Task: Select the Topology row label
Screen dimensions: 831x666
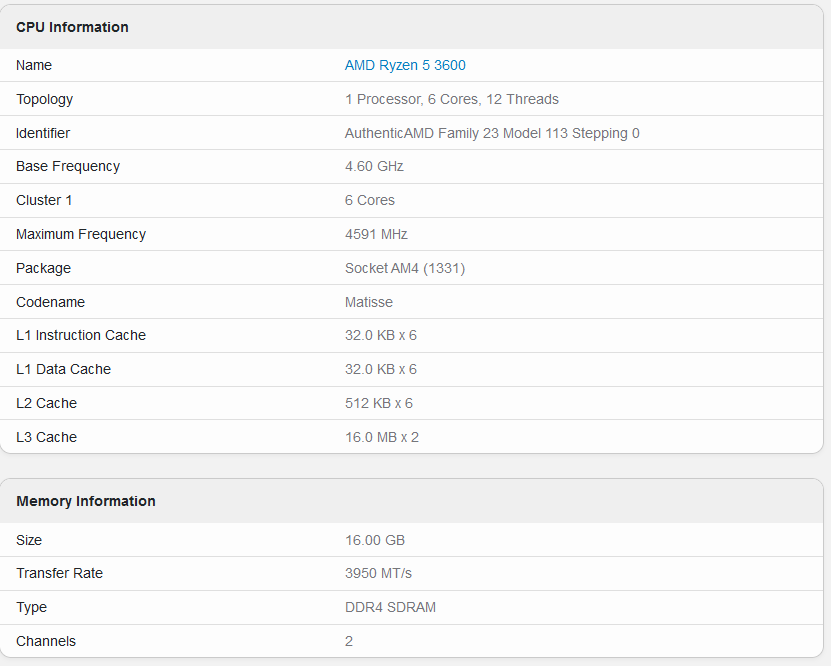Action: pos(45,99)
